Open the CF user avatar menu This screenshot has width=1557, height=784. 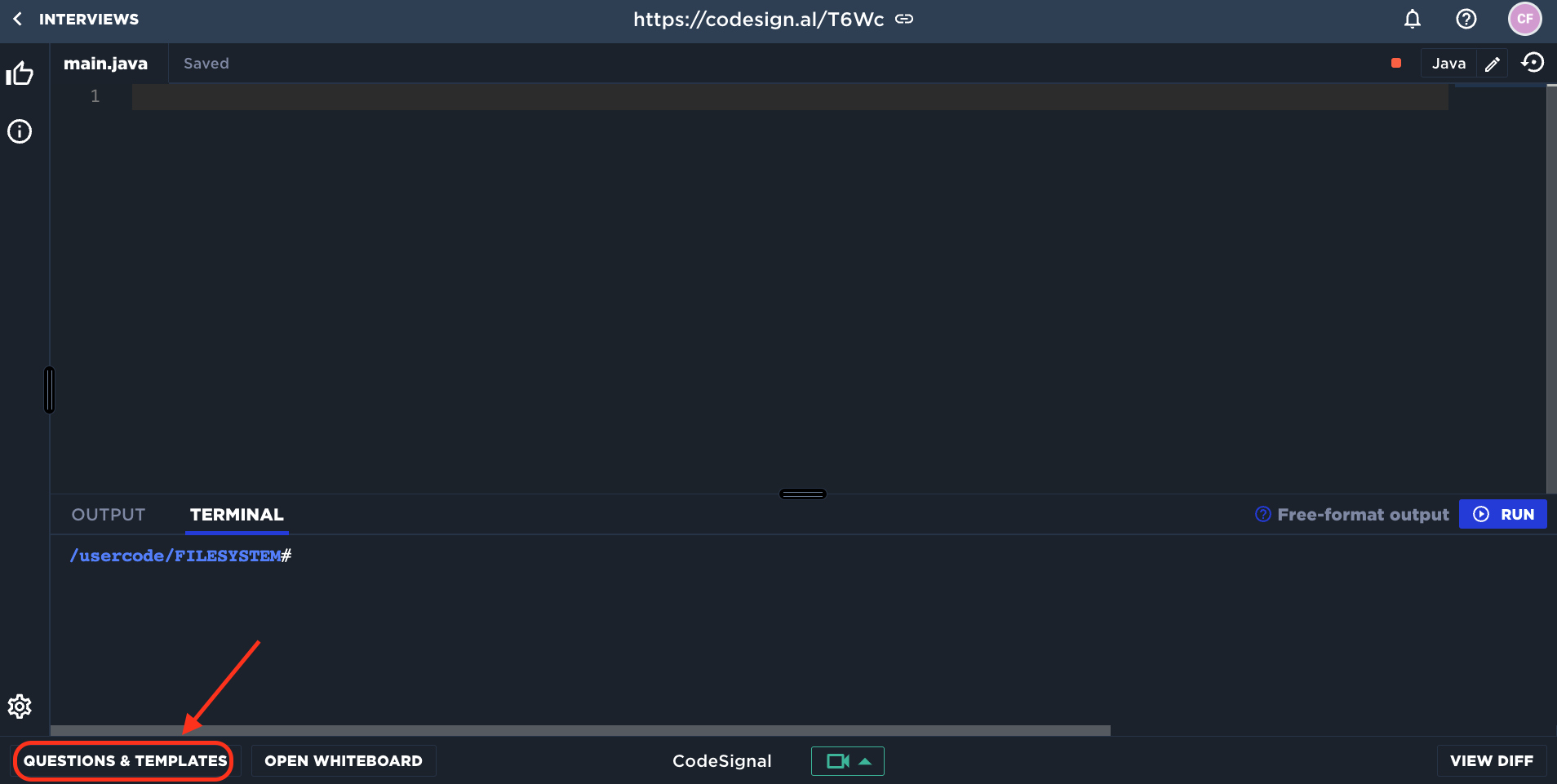(x=1524, y=20)
